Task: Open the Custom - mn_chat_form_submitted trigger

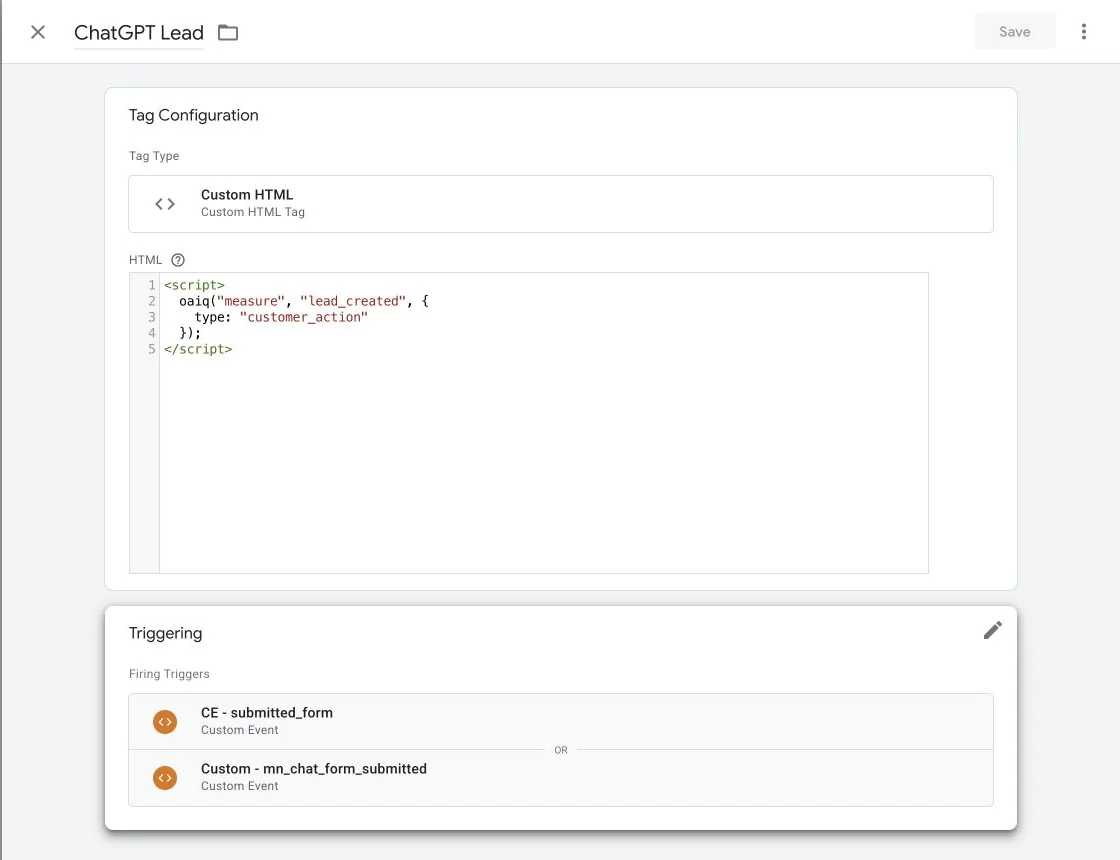Action: click(561, 778)
